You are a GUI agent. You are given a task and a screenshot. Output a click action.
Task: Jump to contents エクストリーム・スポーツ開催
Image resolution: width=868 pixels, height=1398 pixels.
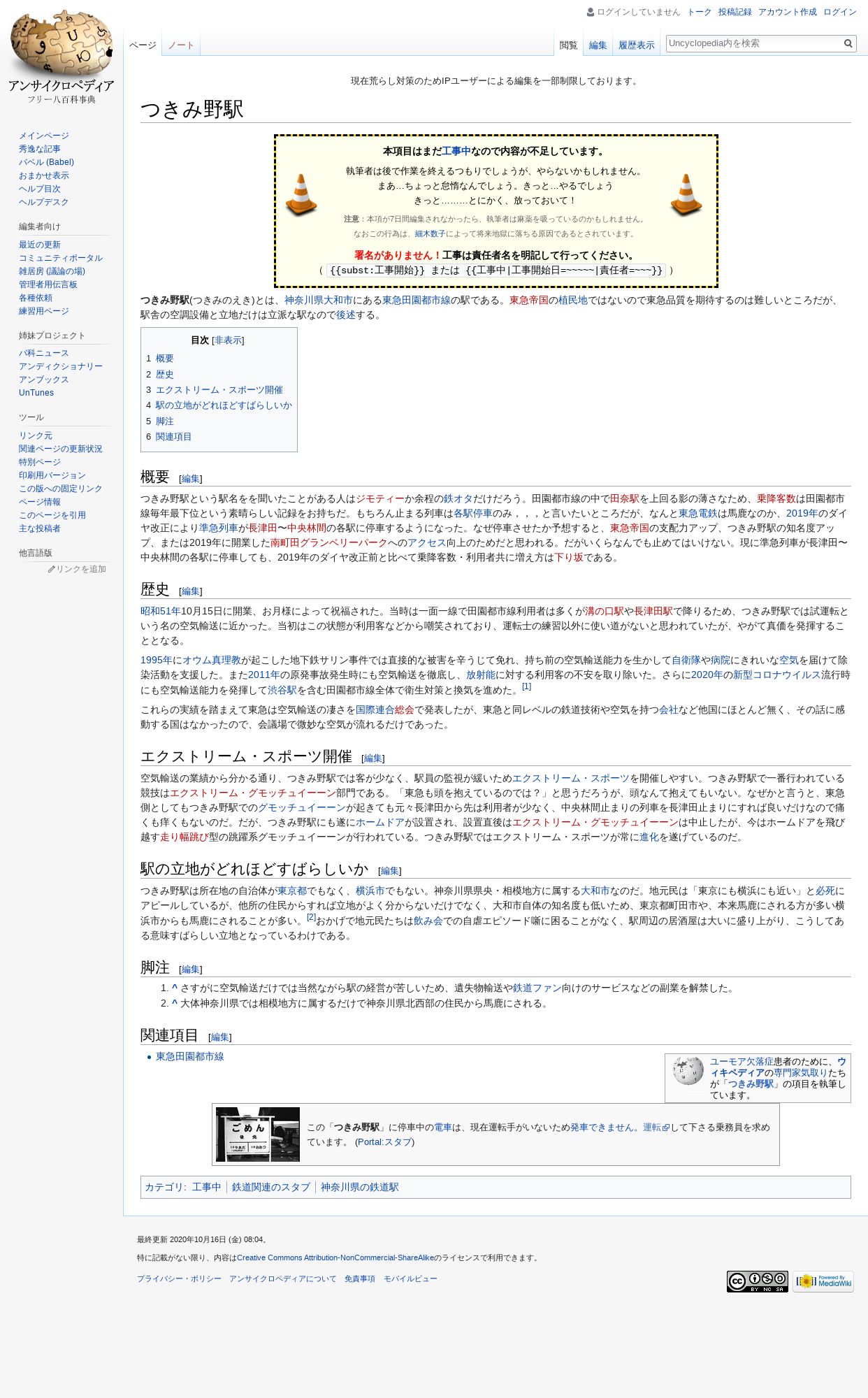tap(215, 390)
